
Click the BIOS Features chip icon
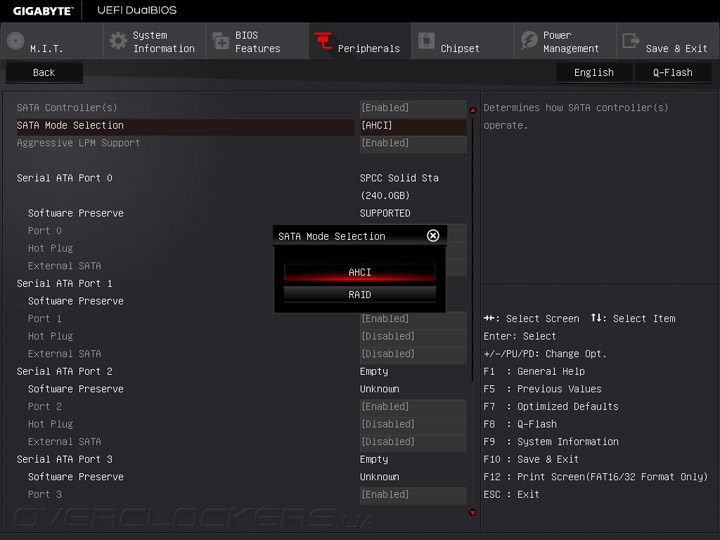click(220, 41)
